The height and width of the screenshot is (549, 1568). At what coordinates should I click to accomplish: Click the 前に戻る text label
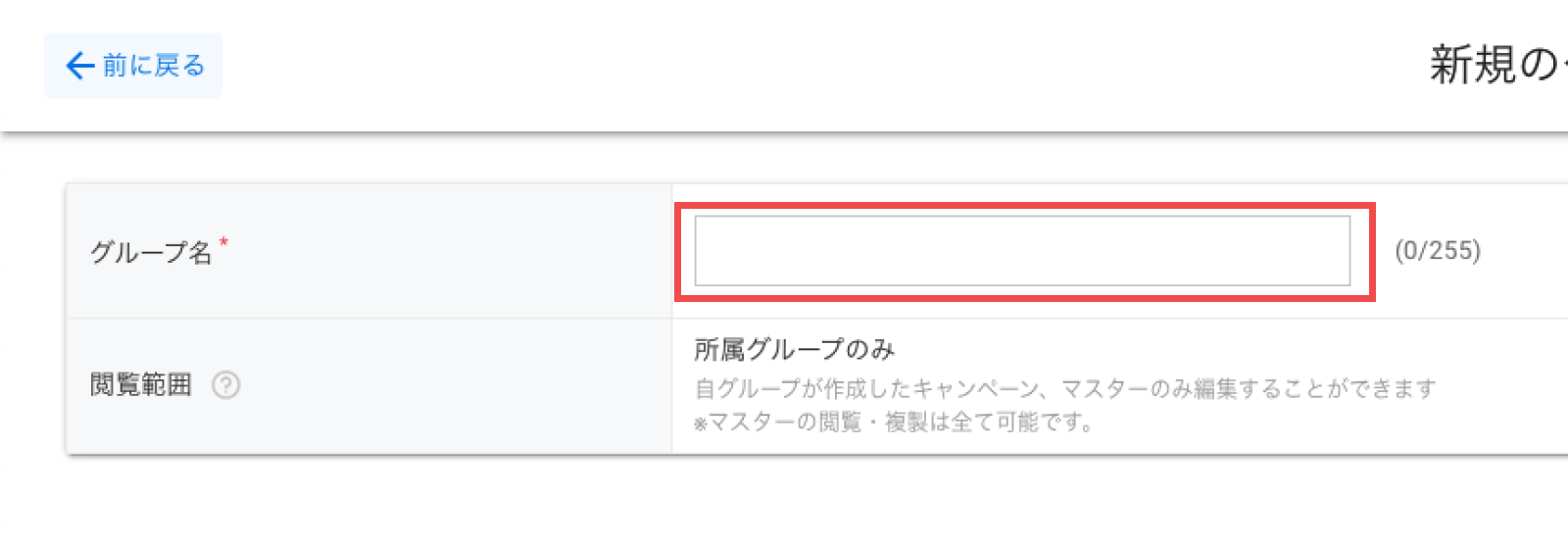click(154, 66)
